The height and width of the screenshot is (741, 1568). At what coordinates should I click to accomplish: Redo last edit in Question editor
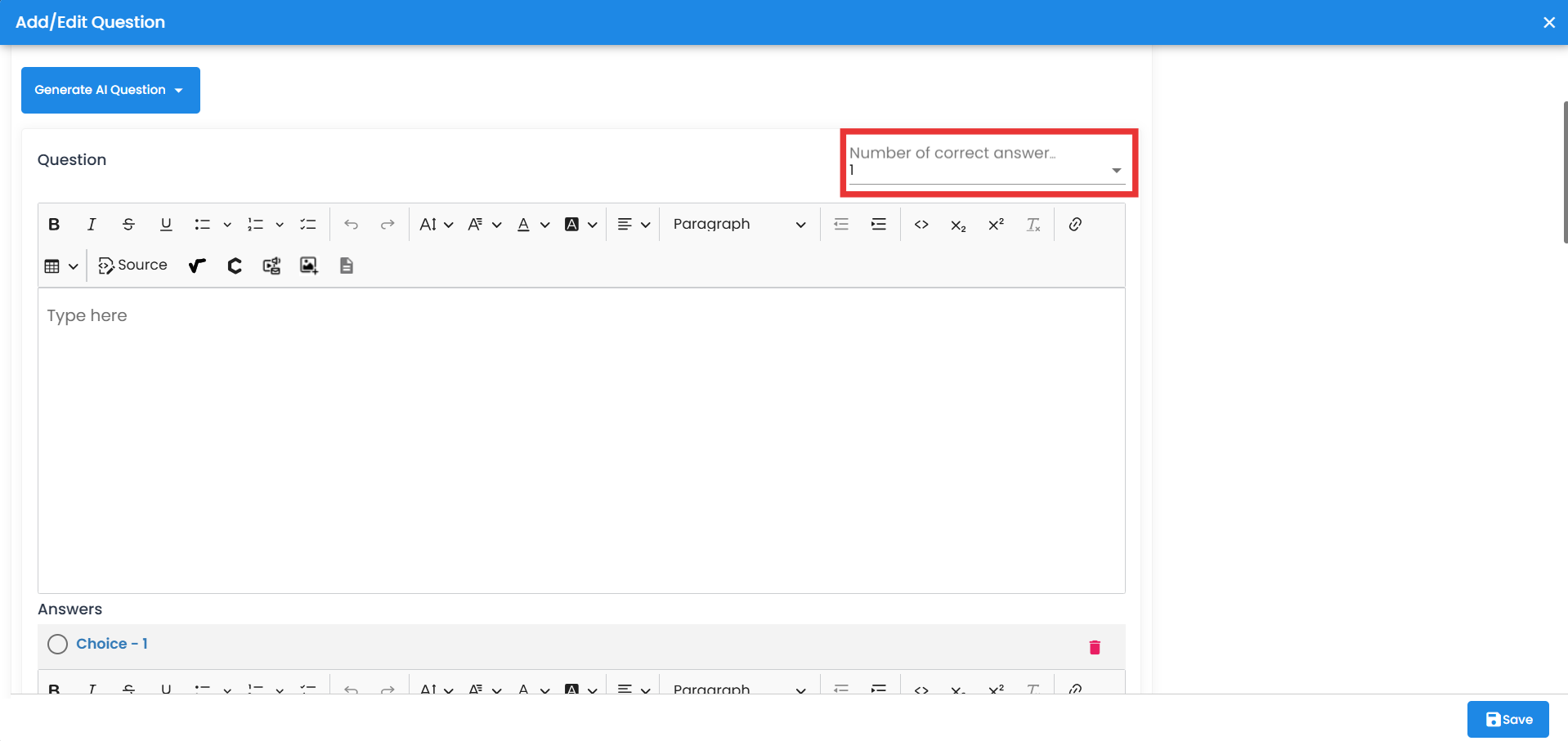pos(388,224)
